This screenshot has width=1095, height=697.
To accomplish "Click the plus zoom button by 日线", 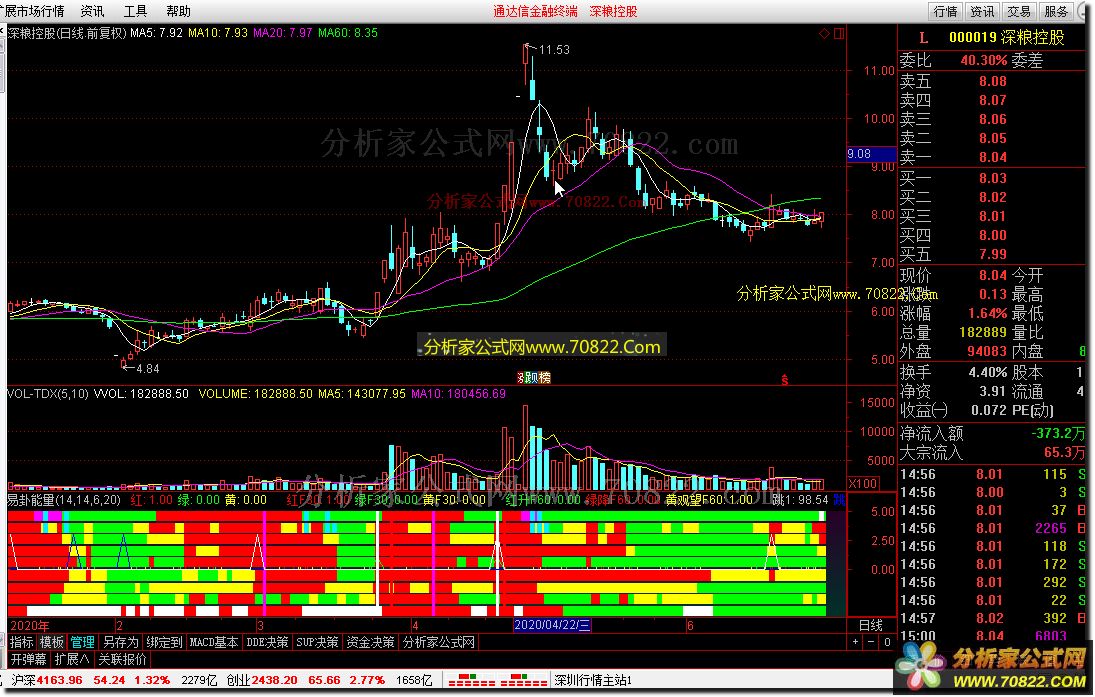I will pos(856,643).
